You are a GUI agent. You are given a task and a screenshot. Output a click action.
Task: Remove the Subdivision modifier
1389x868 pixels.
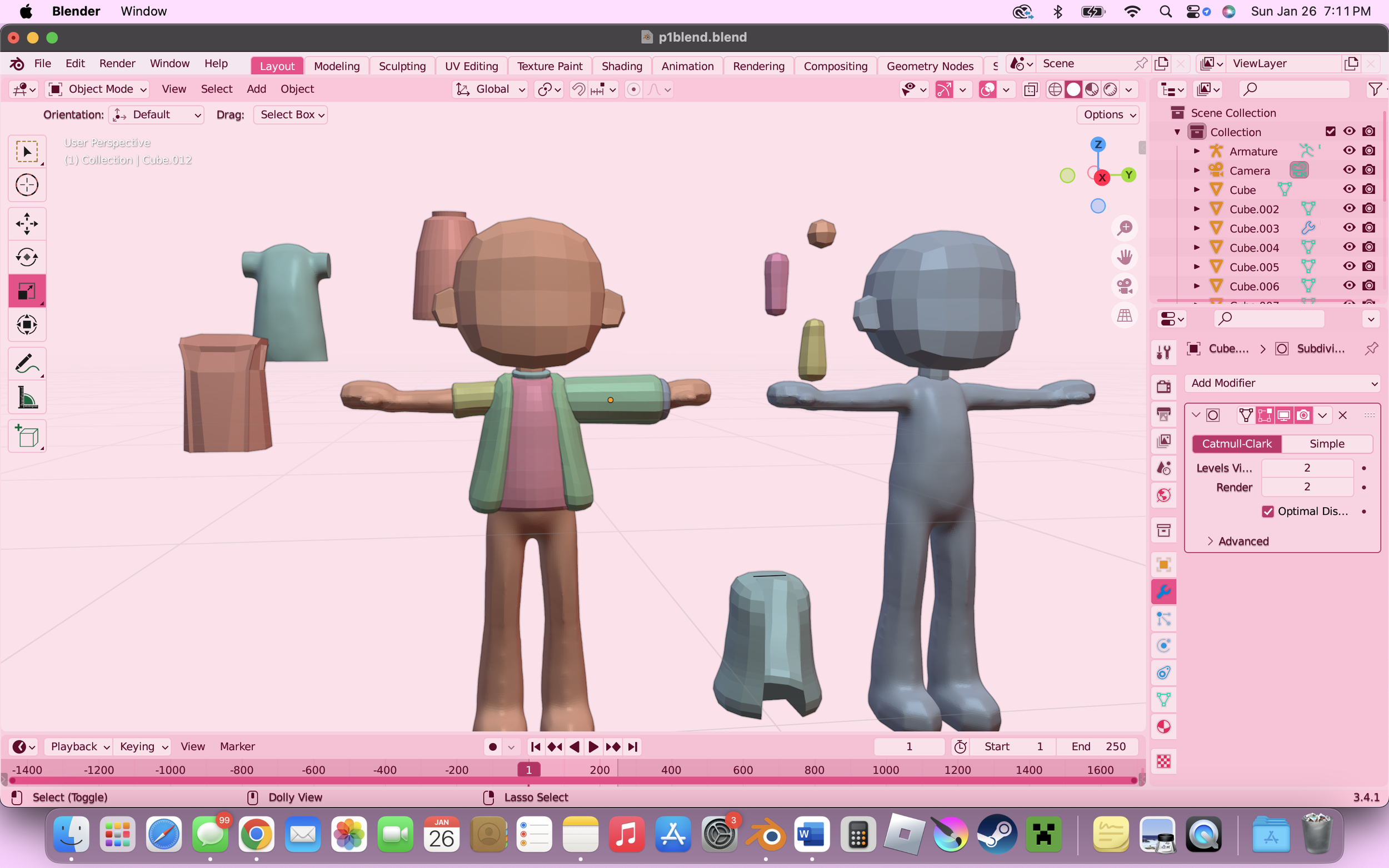pyautogui.click(x=1342, y=415)
